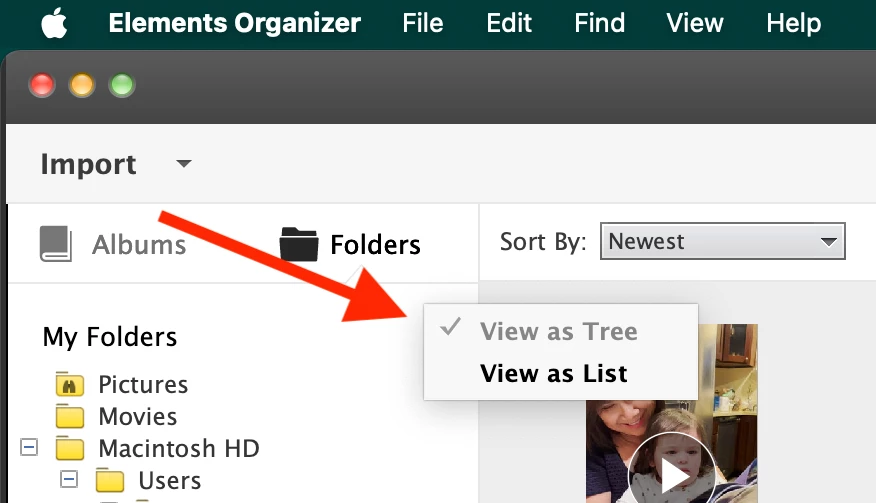This screenshot has width=876, height=503.
Task: Collapse the Users tree node
Action: (69, 479)
